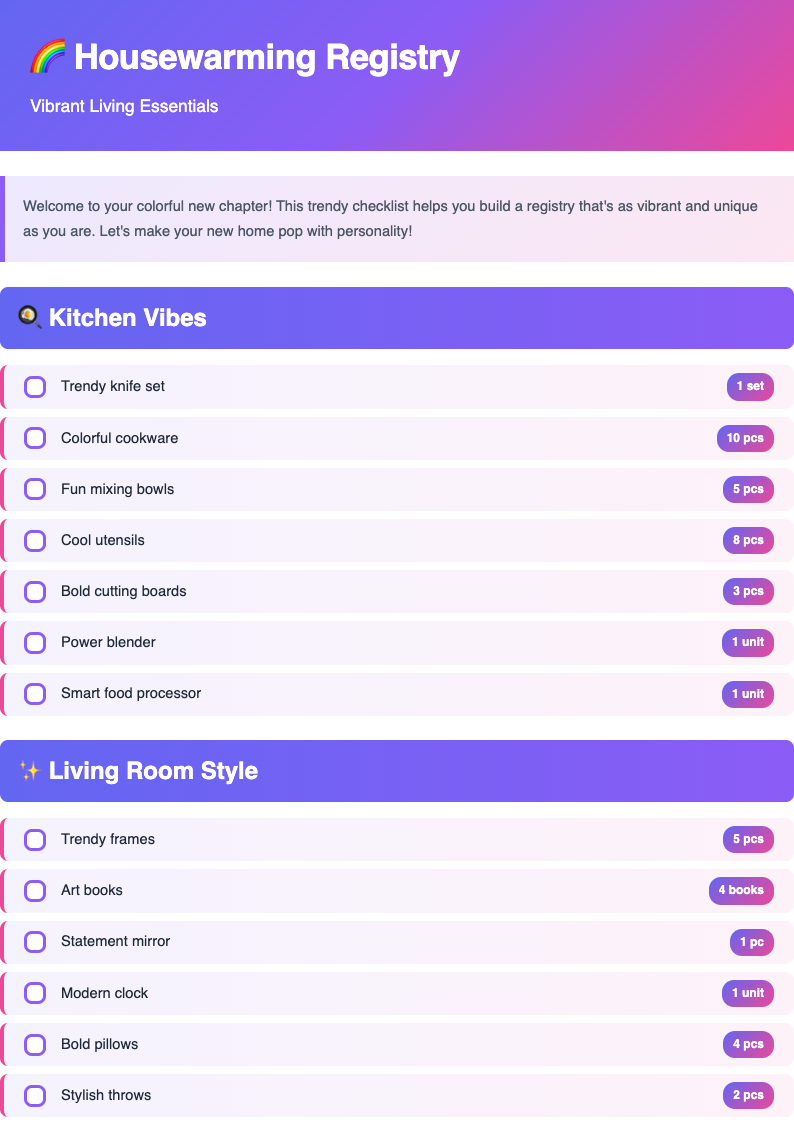Mark Bold pillows as acquired
794x1123 pixels.
pyautogui.click(x=35, y=1044)
